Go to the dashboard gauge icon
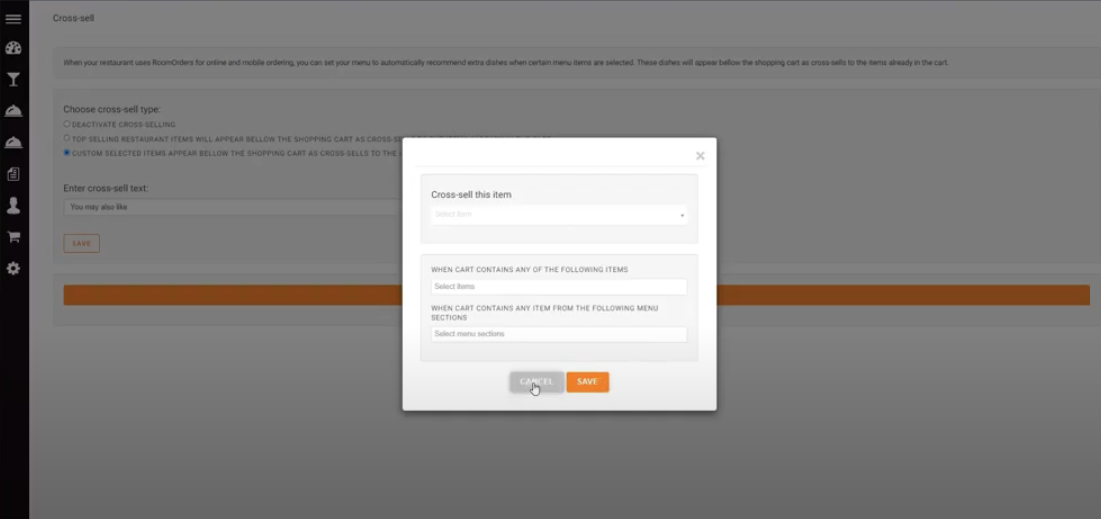Screen dimensions: 1101x519 [x=13, y=48]
